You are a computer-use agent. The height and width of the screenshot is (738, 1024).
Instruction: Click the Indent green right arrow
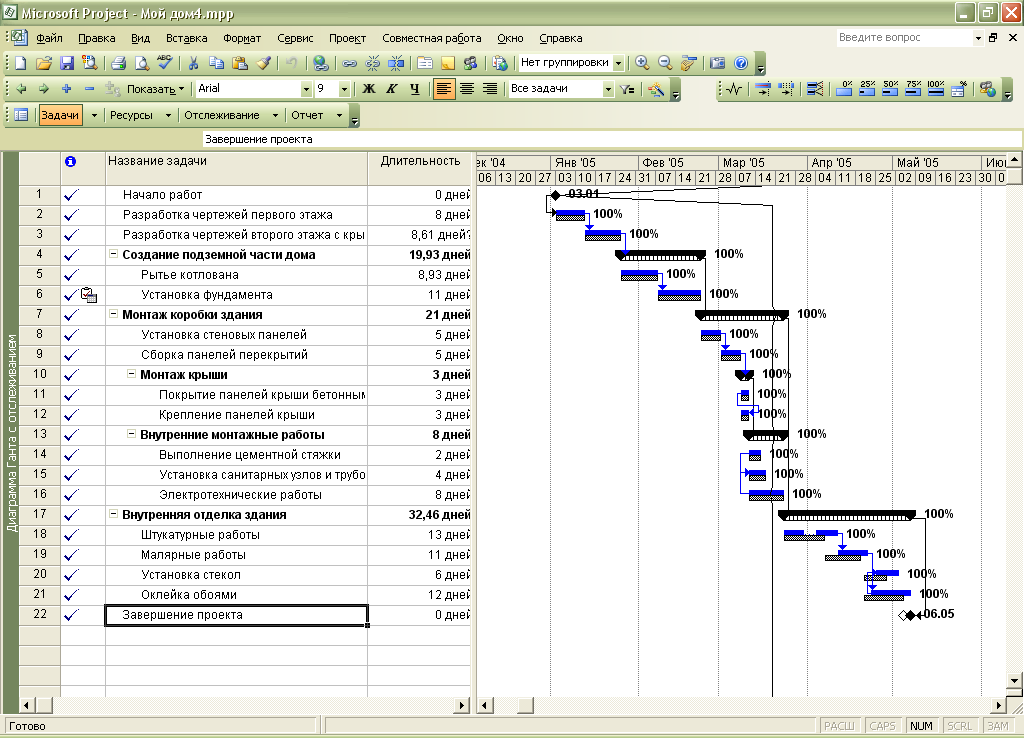44,89
